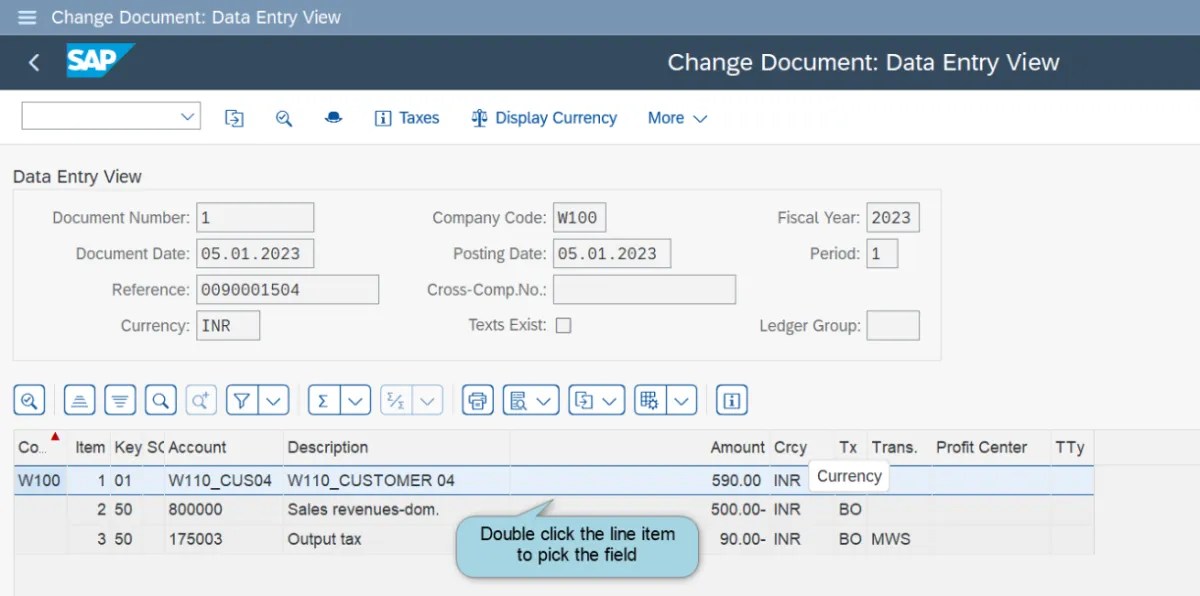1200x596 pixels.
Task: Toggle the Texts Exist checkbox
Action: (563, 325)
